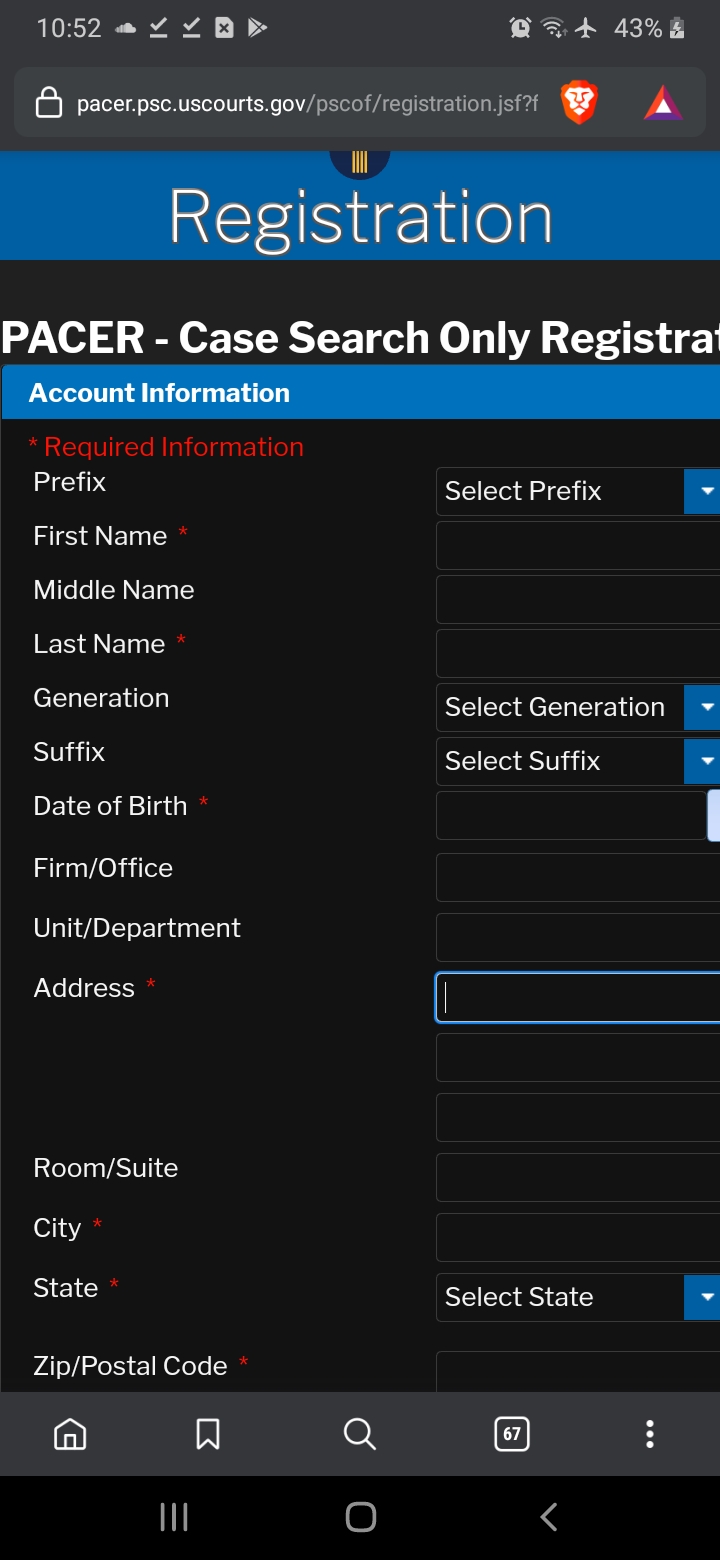Tap the Play Store notification icon
Viewport: 720px width, 1560px height.
pyautogui.click(x=257, y=28)
